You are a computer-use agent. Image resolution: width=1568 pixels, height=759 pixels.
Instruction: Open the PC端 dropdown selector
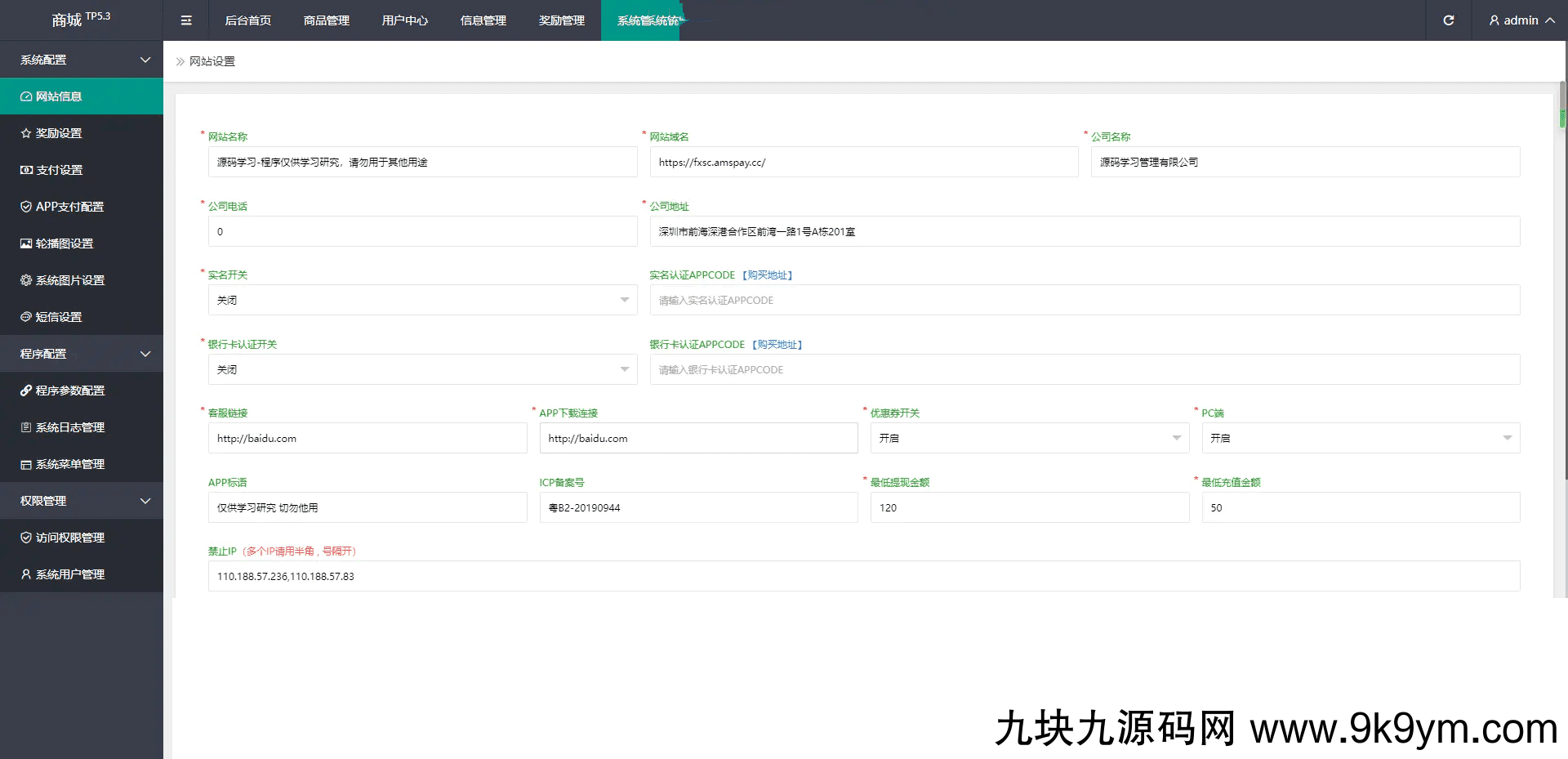pos(1360,438)
